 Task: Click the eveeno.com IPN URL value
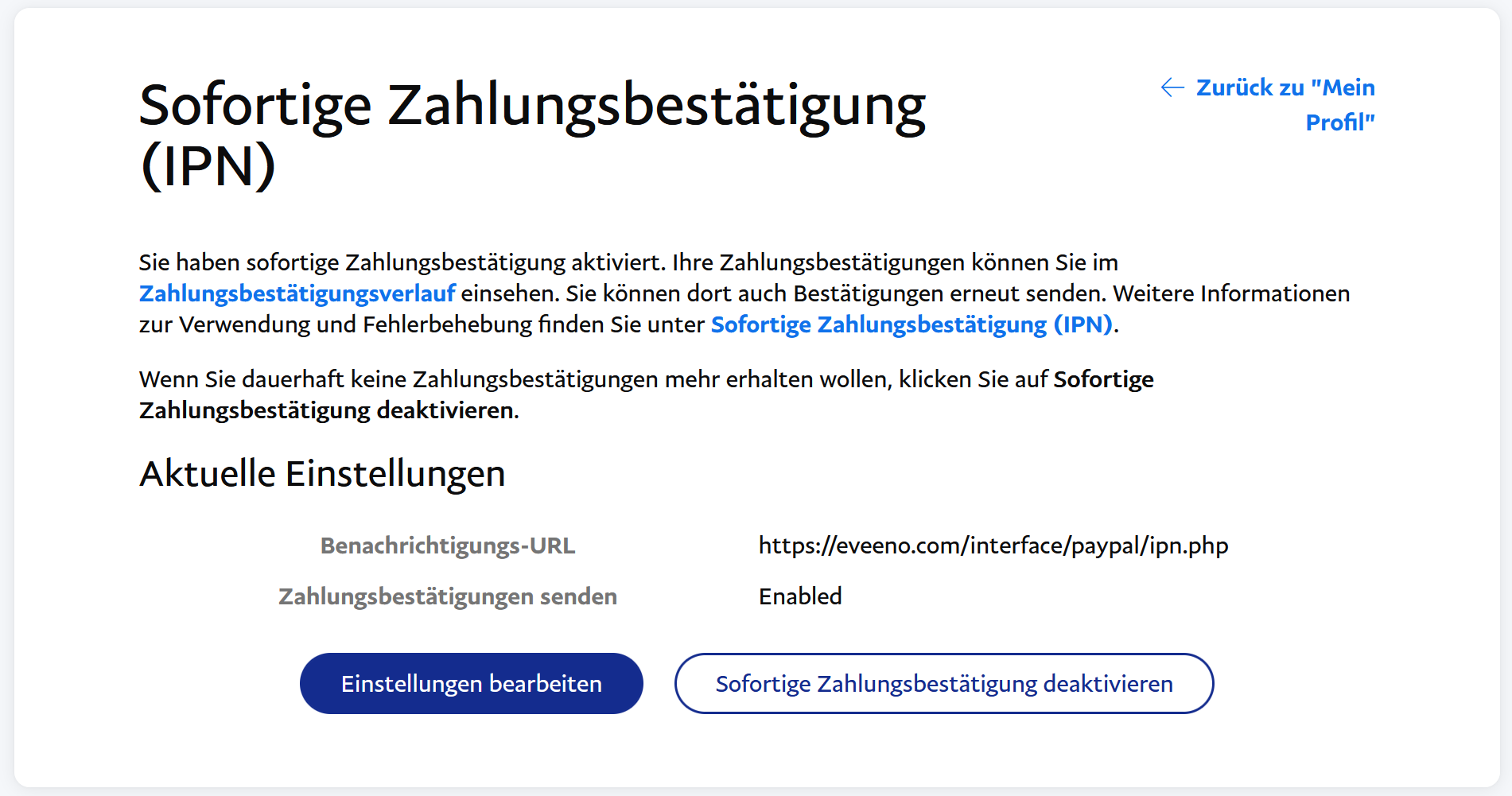click(993, 546)
